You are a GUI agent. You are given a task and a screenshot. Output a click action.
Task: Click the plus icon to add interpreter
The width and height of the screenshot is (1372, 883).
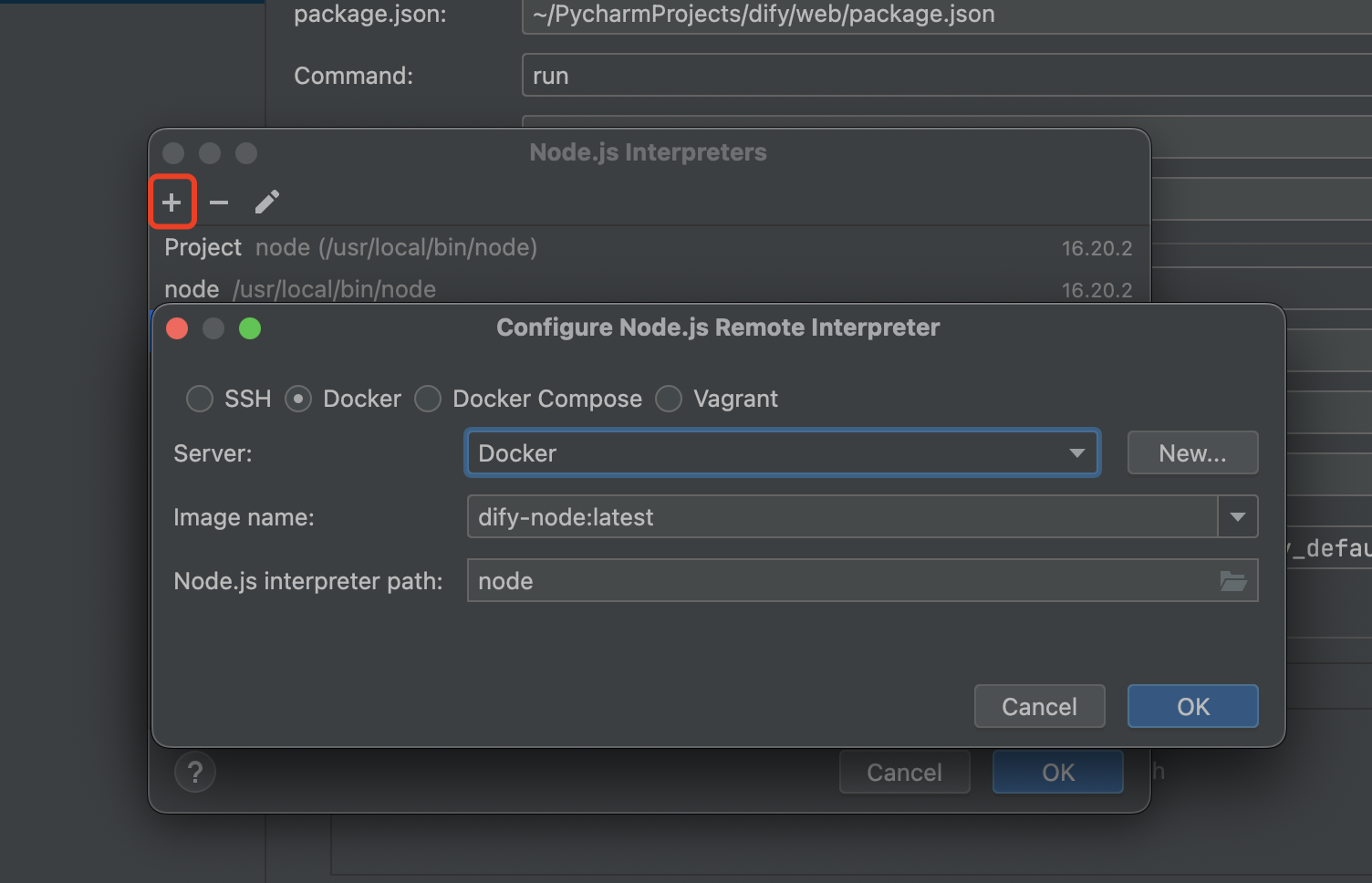171,202
